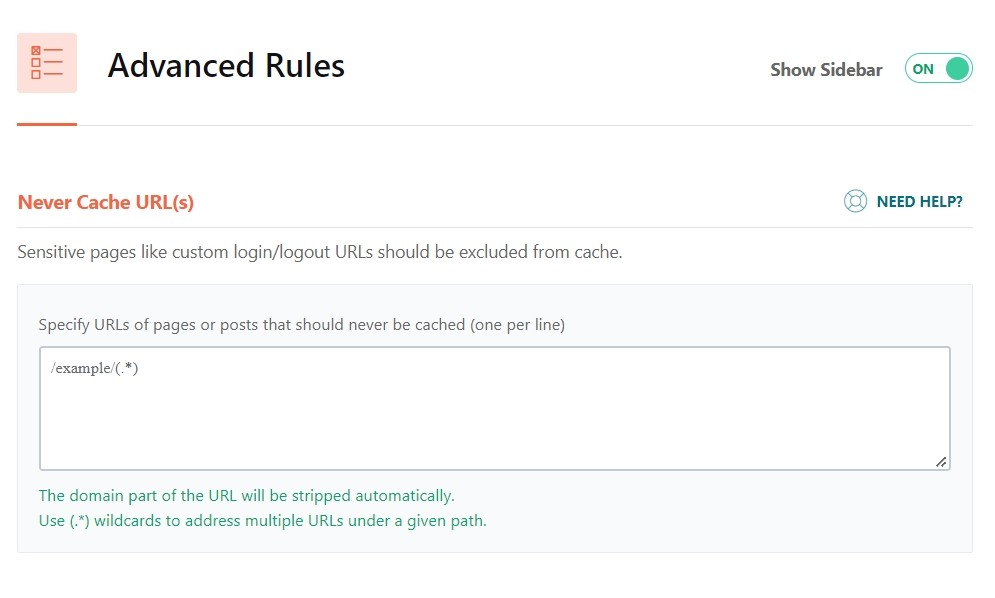The width and height of the screenshot is (995, 598).
Task: Click the (.*) wildcards usage hint
Action: click(x=262, y=520)
